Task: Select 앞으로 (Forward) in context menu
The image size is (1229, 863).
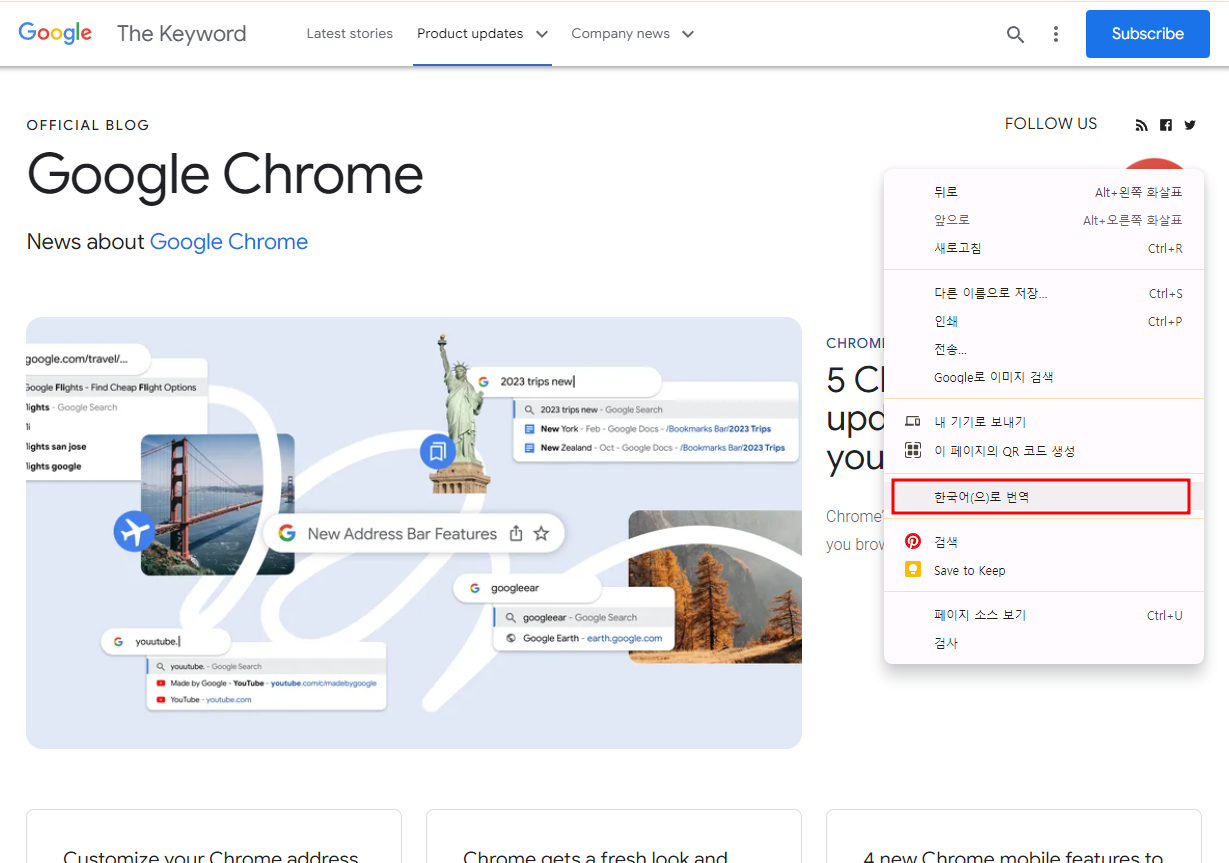Action: (x=1044, y=220)
